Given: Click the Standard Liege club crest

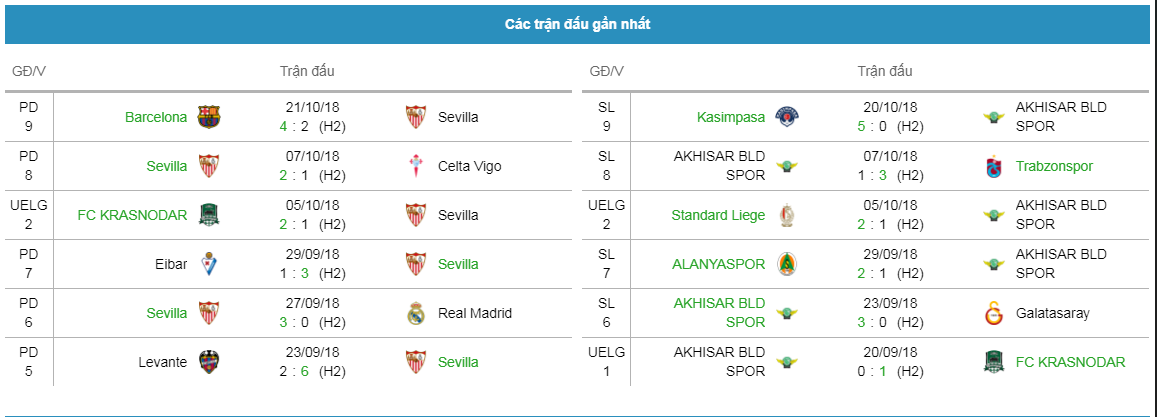Looking at the screenshot, I should (x=787, y=215).
